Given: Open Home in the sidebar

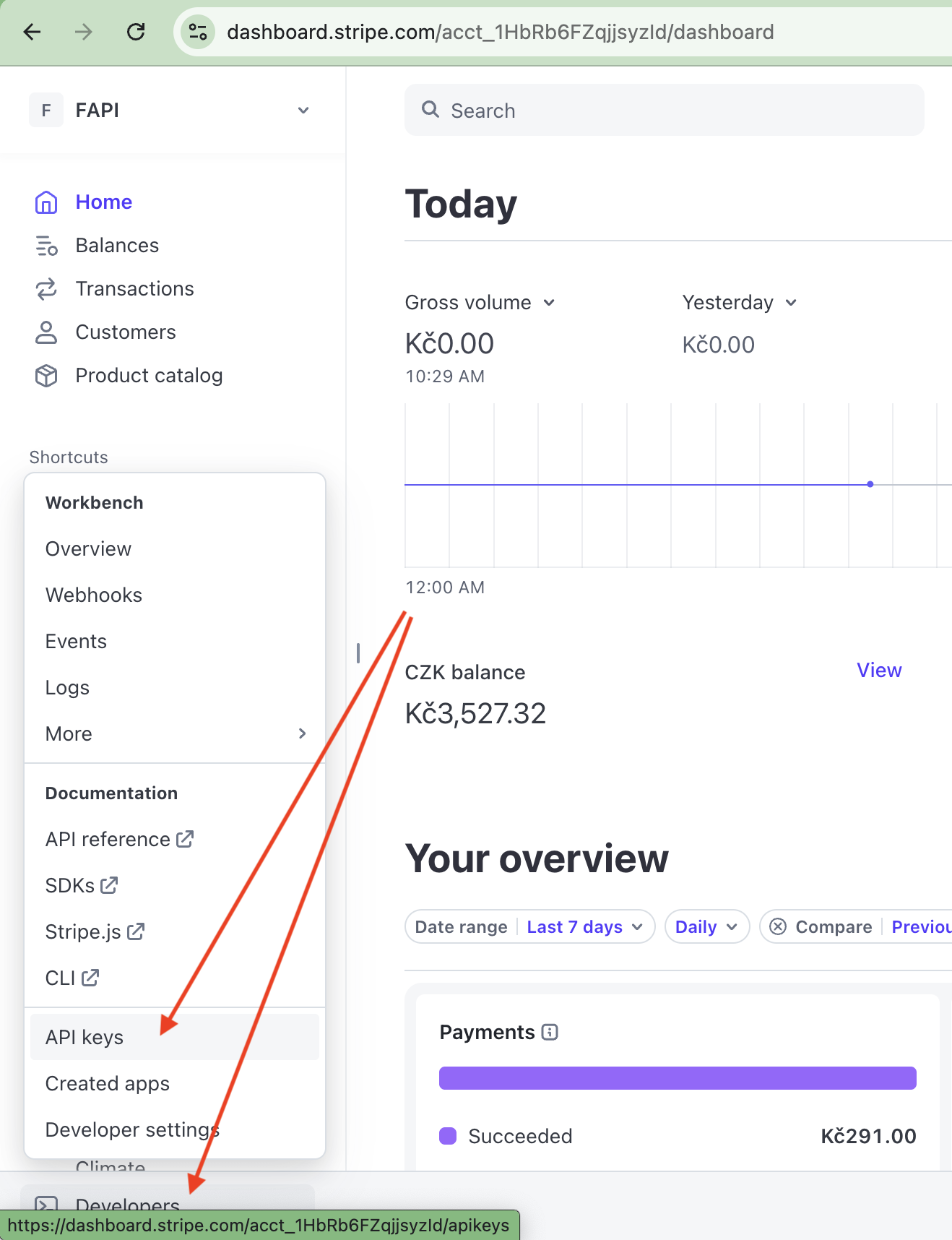Looking at the screenshot, I should pyautogui.click(x=104, y=202).
